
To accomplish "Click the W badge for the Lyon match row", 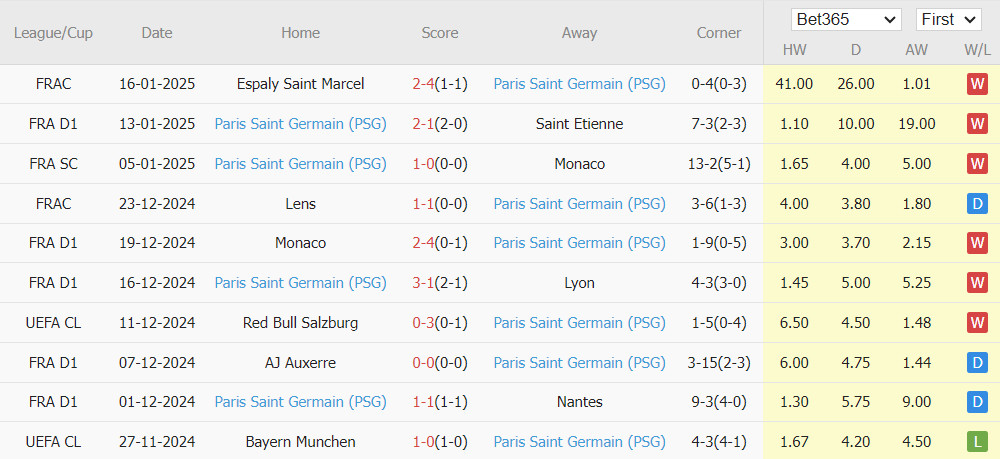I will pos(976,283).
